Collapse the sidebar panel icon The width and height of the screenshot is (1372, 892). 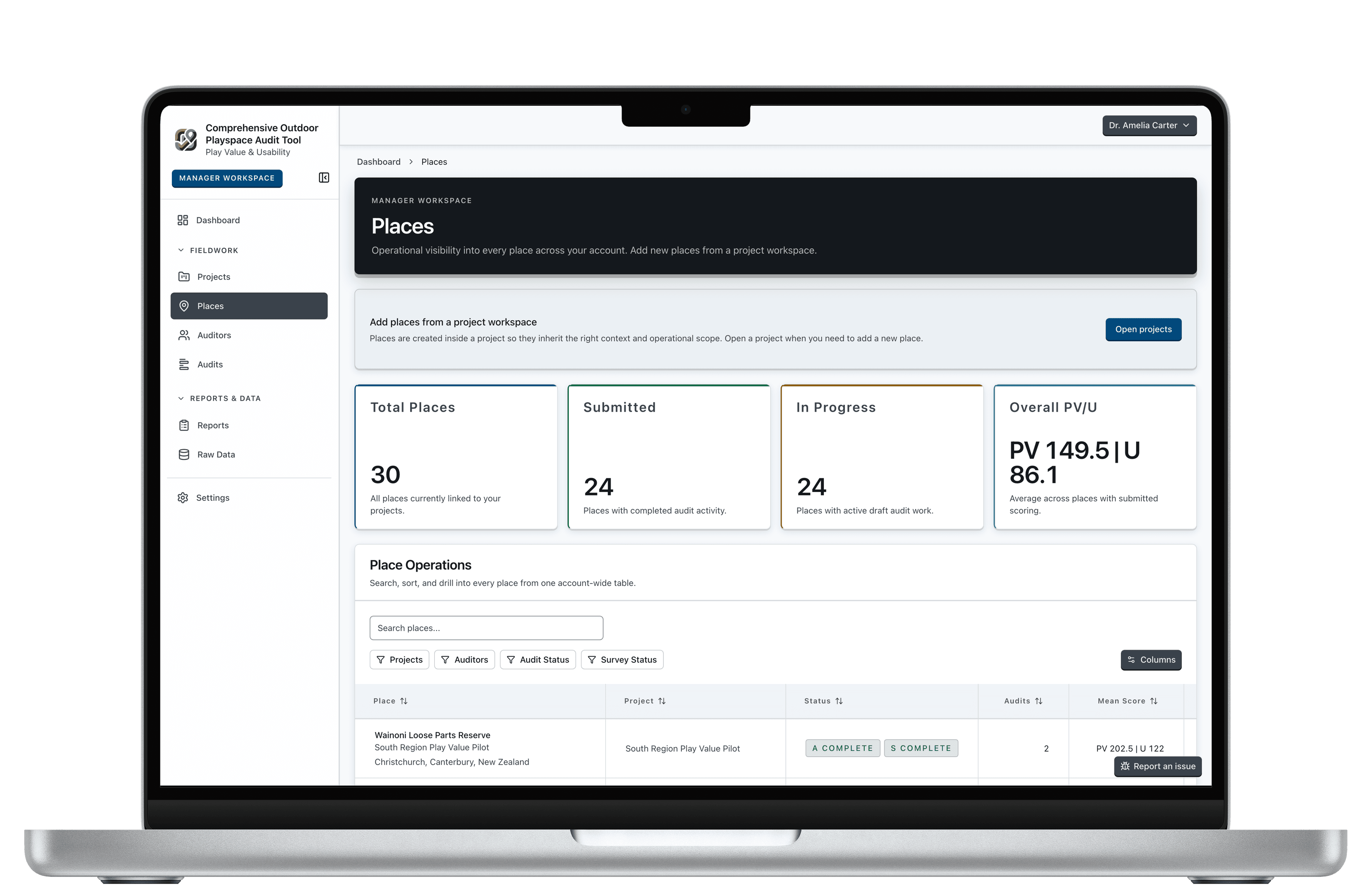[324, 178]
